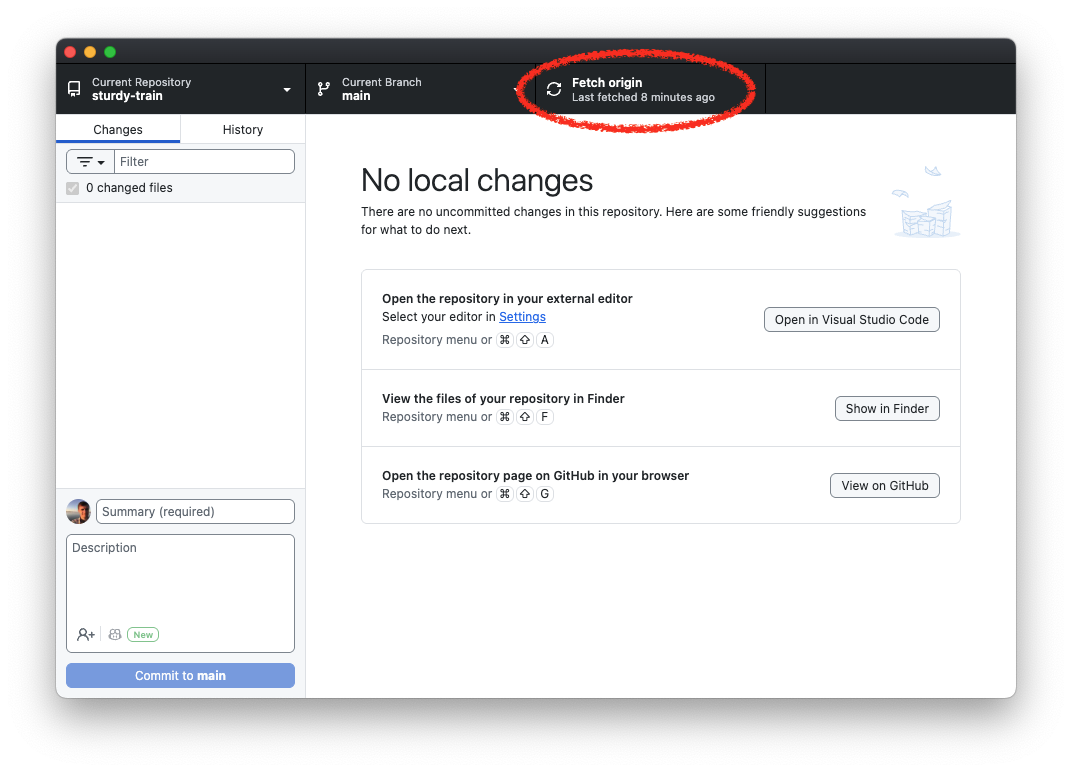Fetch origin from the toolbar
The height and width of the screenshot is (772, 1072).
(x=650, y=89)
